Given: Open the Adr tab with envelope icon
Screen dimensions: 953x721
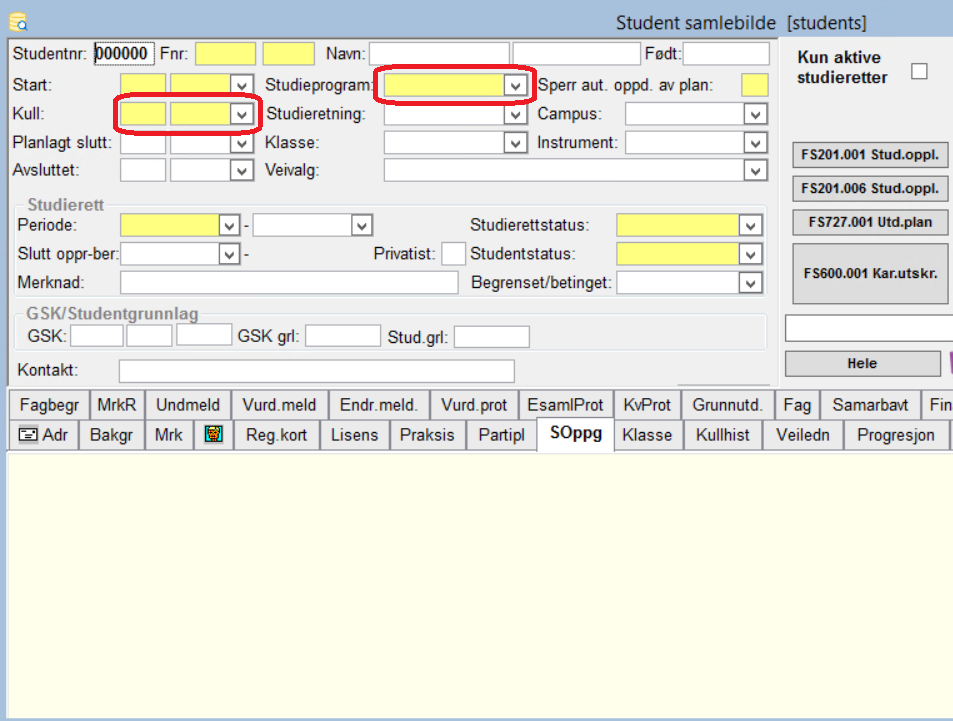Looking at the screenshot, I should pos(43,435).
